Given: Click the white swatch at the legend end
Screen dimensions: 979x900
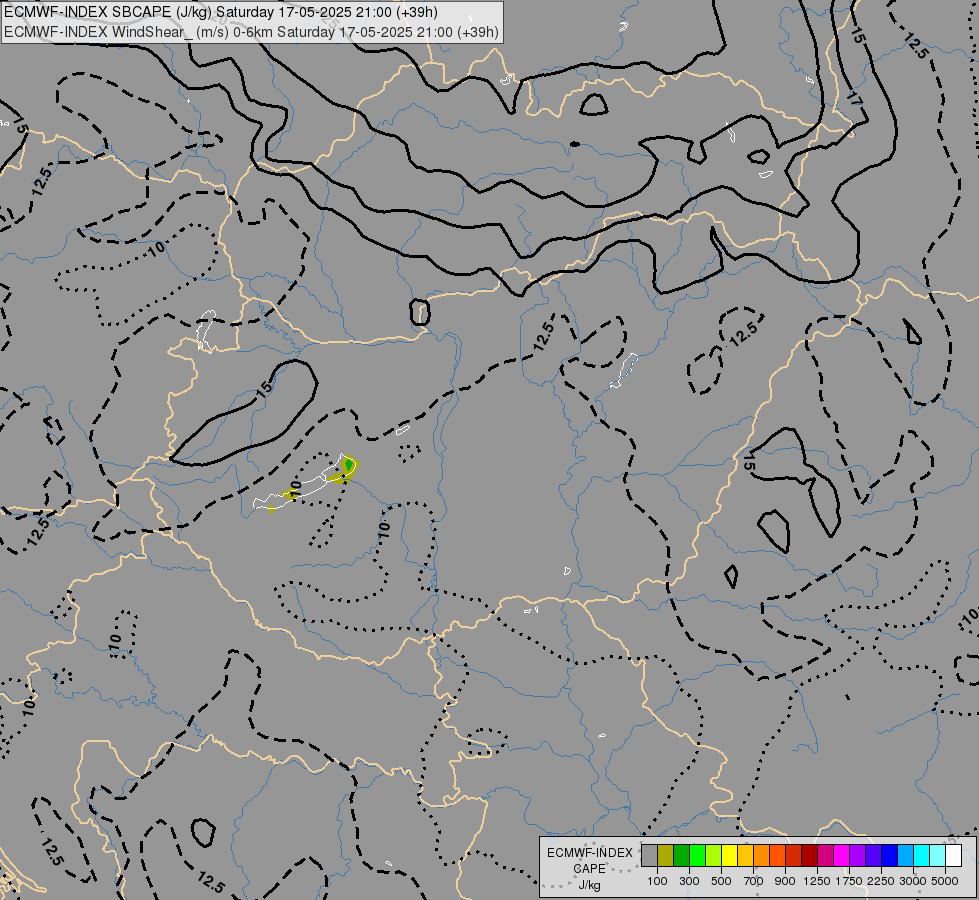Looking at the screenshot, I should click(x=954, y=856).
